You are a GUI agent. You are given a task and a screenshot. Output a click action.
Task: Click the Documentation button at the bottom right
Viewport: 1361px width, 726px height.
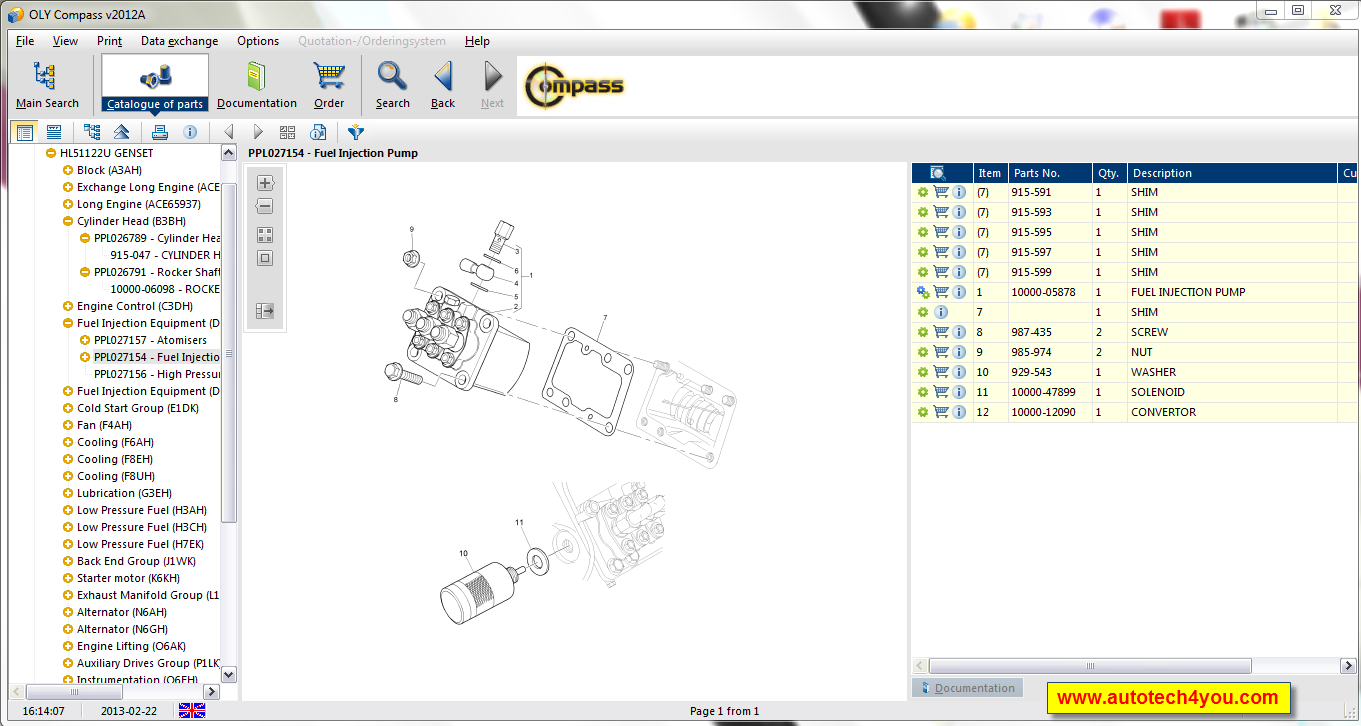tap(967, 687)
